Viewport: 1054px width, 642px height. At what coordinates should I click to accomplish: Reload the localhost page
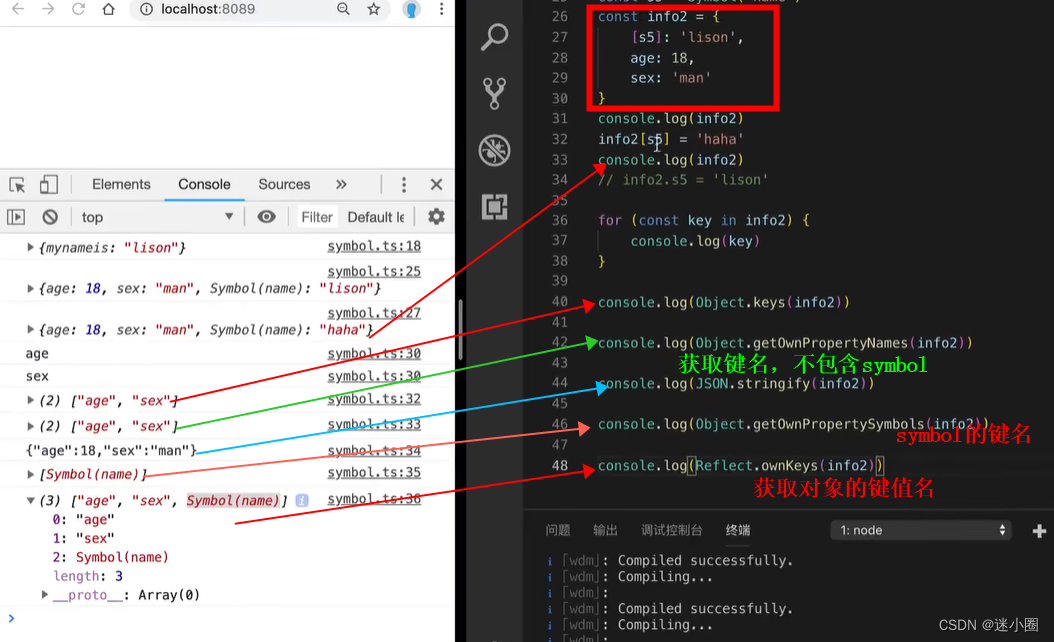point(79,9)
